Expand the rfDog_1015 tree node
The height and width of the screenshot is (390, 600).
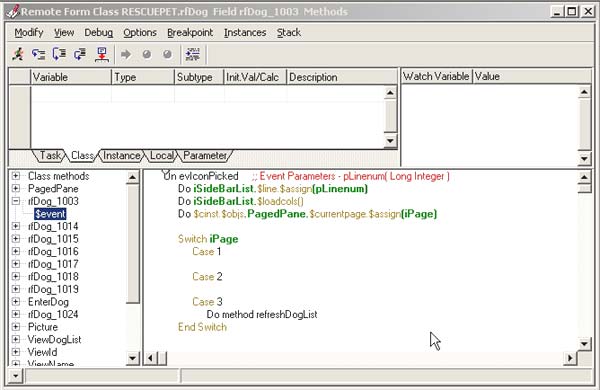coord(16,239)
